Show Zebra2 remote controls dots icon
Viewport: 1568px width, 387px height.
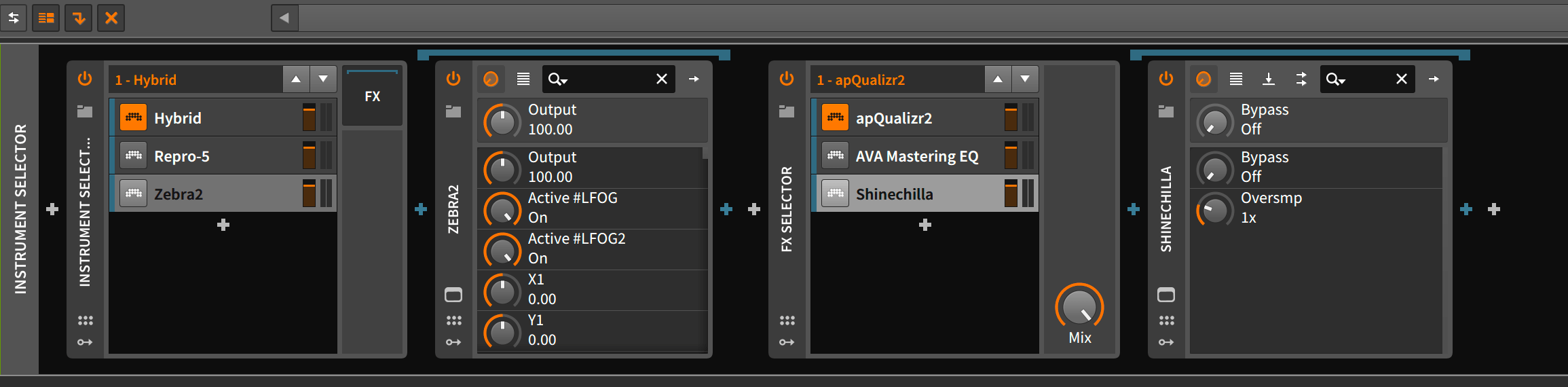tap(453, 320)
